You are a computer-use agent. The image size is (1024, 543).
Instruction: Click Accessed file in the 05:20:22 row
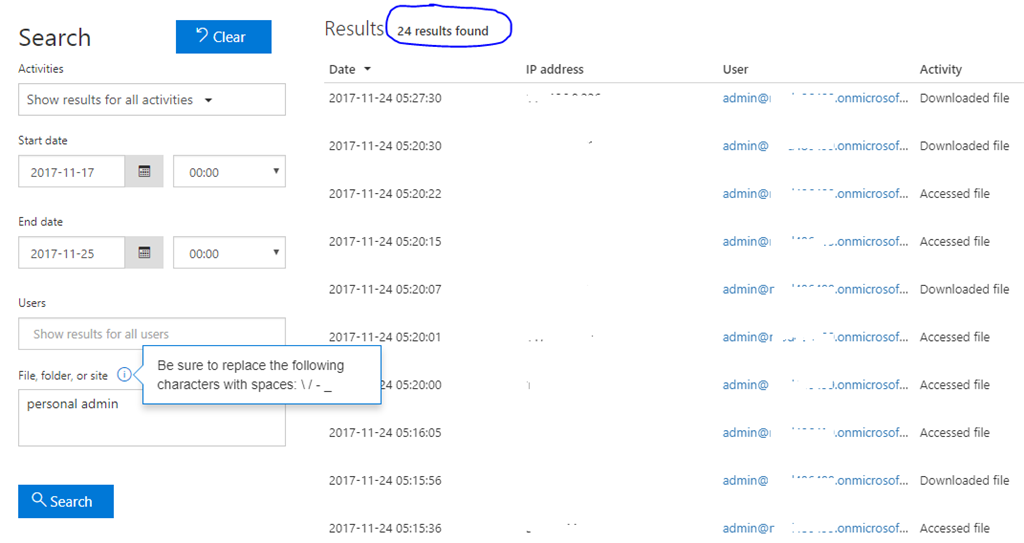coord(954,193)
